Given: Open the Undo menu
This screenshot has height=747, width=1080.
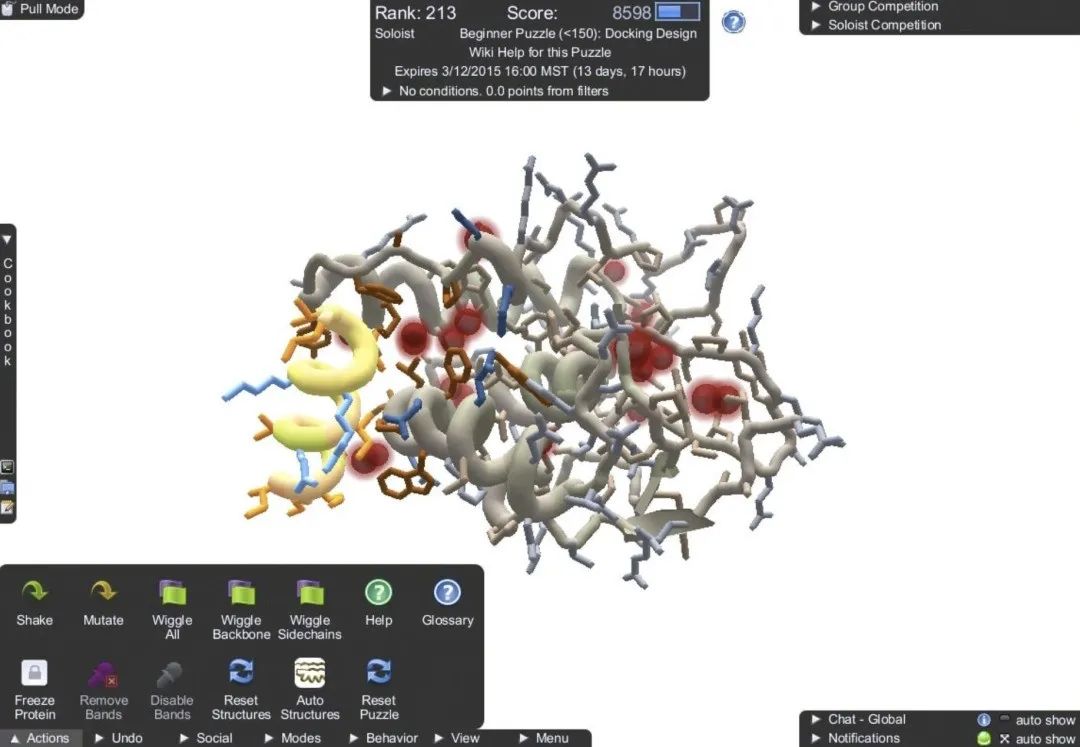Looking at the screenshot, I should (119, 738).
